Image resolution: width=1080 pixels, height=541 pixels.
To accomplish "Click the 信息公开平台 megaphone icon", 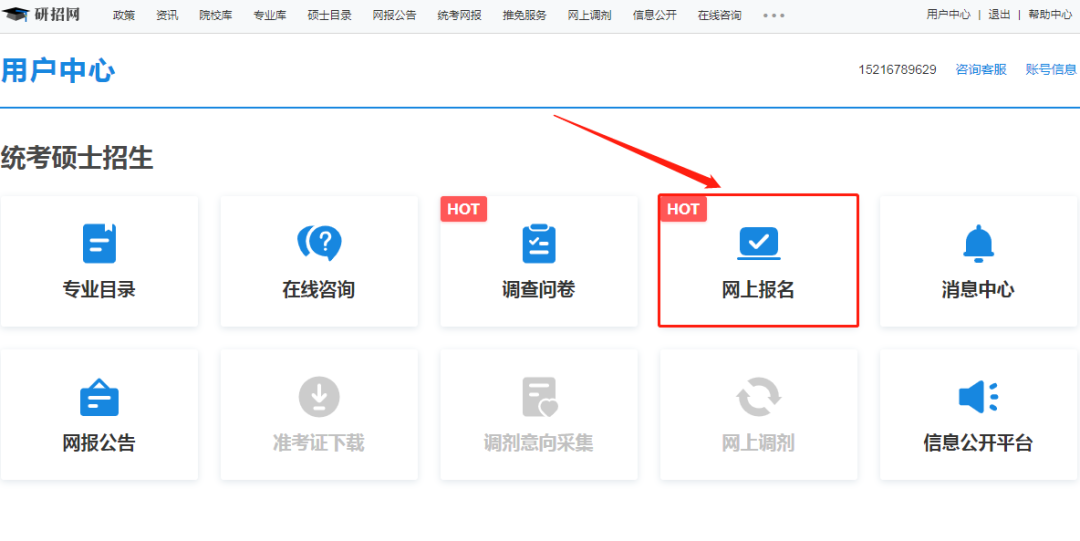I will point(978,397).
